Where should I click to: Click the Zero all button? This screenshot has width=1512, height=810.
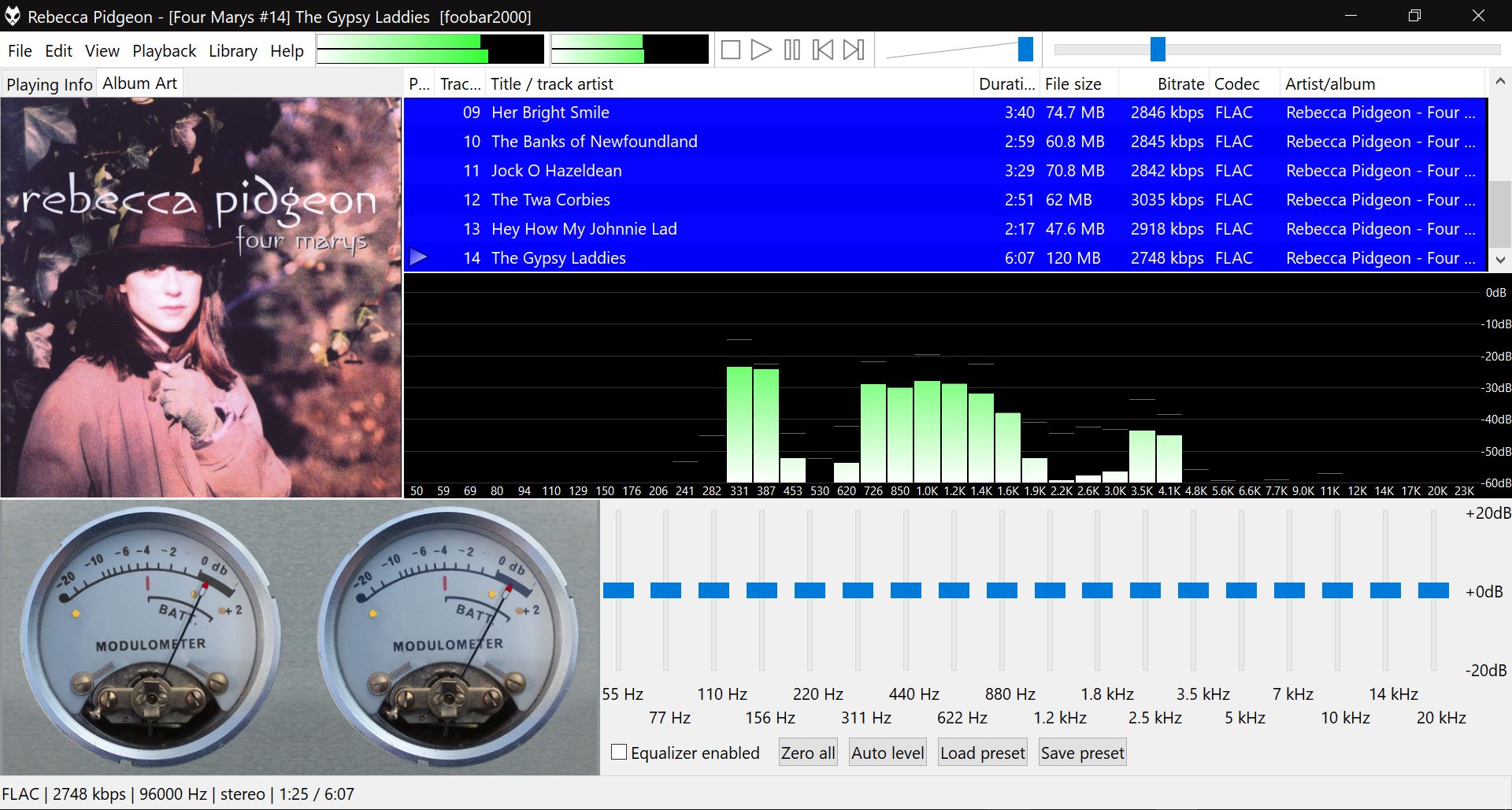[808, 753]
